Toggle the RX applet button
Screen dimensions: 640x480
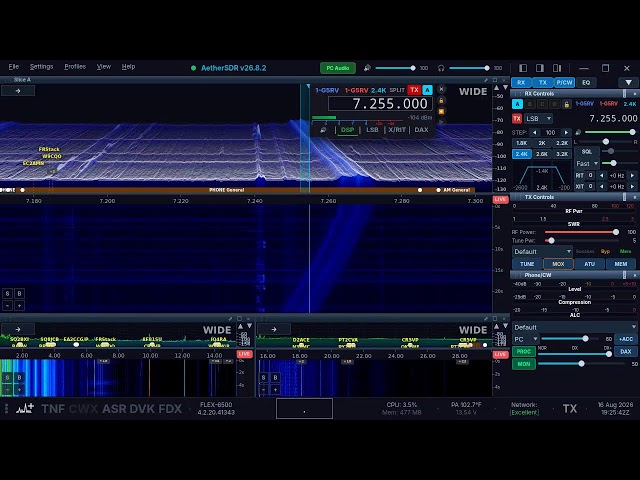pyautogui.click(x=521, y=82)
